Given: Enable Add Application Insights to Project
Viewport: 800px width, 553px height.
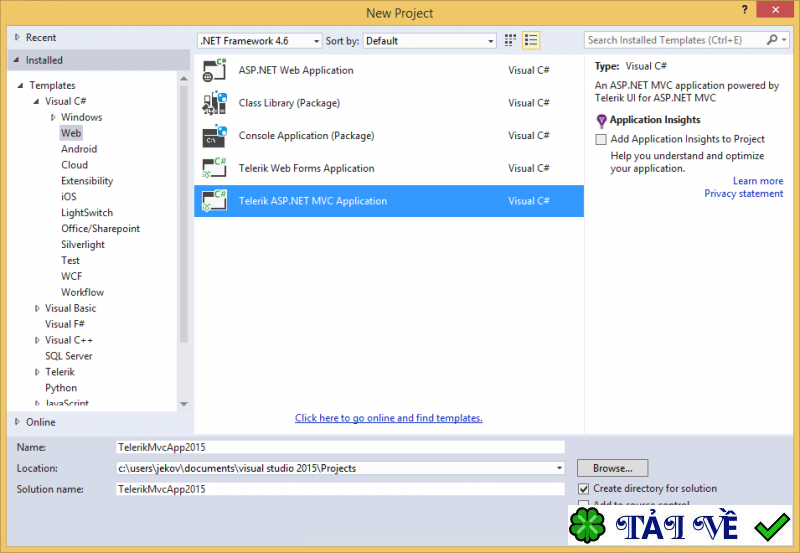Looking at the screenshot, I should (601, 139).
